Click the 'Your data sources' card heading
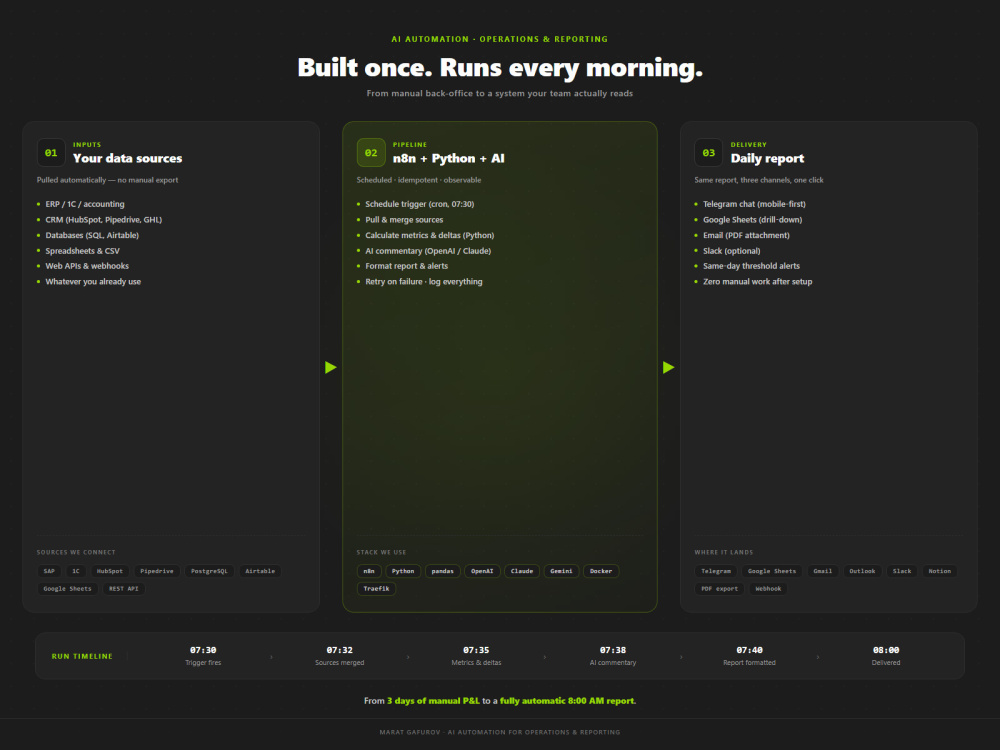The image size is (1000, 750). 128,158
